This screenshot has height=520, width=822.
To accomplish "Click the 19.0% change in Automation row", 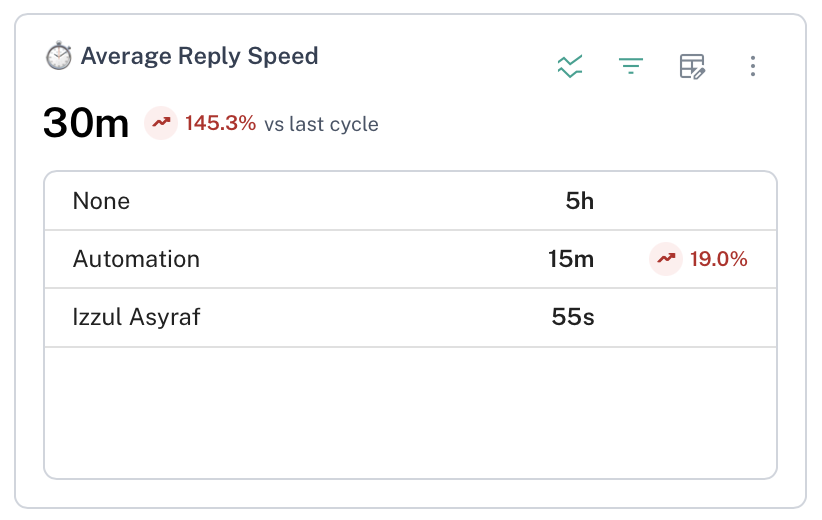I will 719,259.
